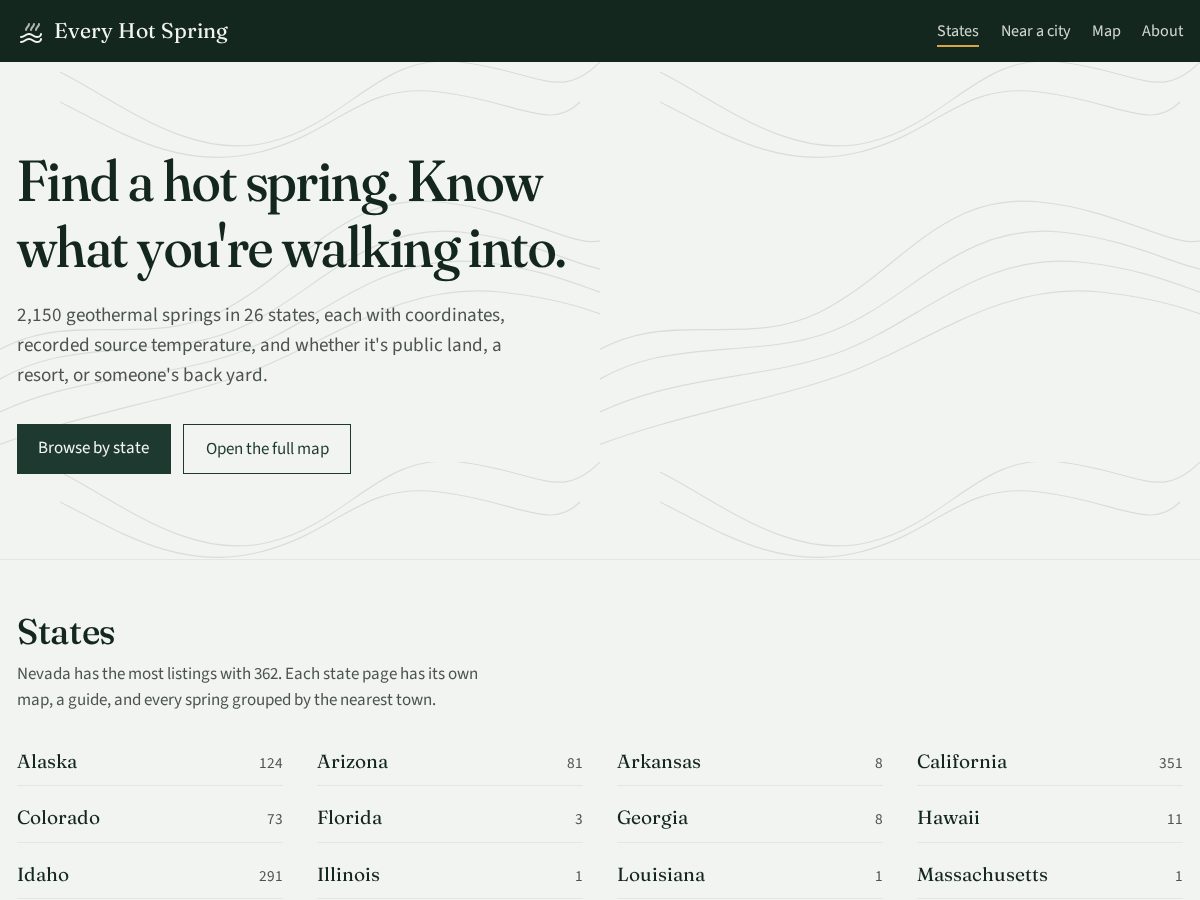The height and width of the screenshot is (900, 1200).
Task: Click the count 124 beside Alaska
Action: [x=271, y=763]
